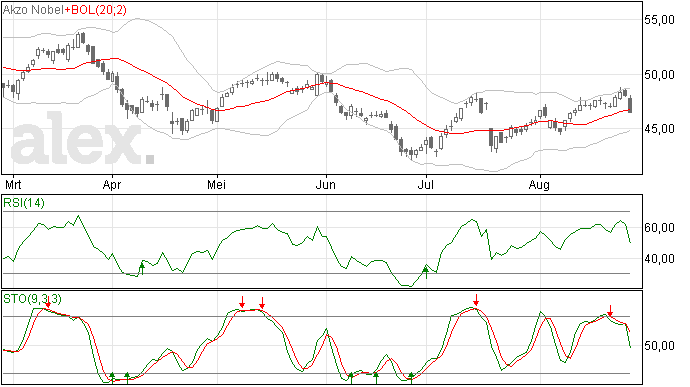Click the 'Apr' month axis label
Screen dimensions: 690x387
(x=112, y=184)
